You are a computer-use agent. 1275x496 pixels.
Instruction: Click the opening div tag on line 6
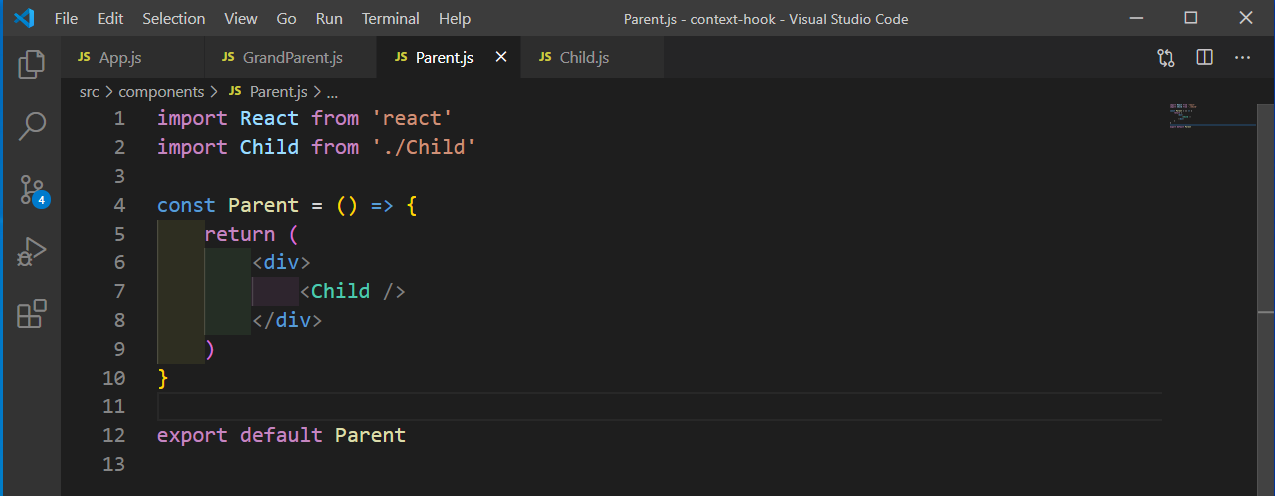point(281,262)
